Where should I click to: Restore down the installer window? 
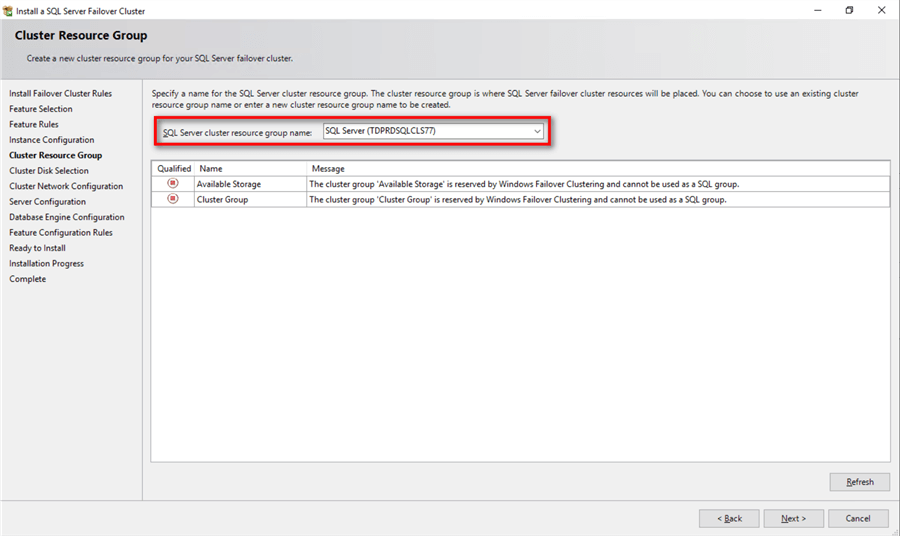[x=849, y=10]
